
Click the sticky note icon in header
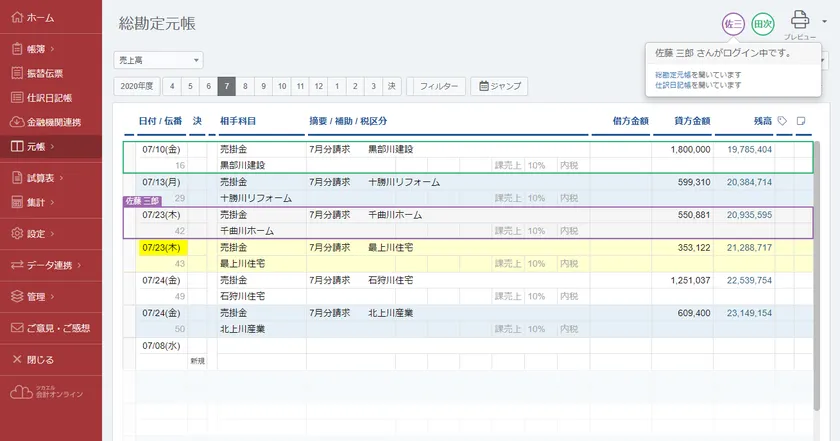pyautogui.click(x=801, y=121)
